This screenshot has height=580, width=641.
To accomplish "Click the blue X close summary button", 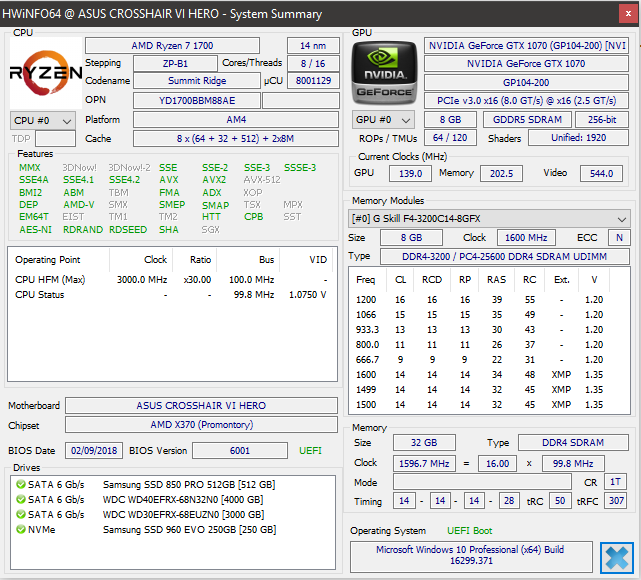I will click(x=616, y=558).
